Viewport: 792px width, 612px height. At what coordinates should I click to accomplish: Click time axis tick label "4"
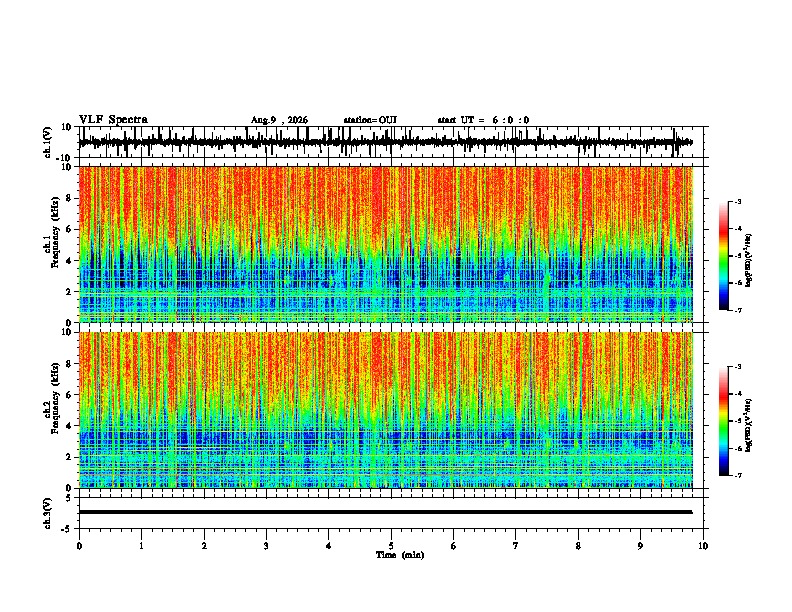[329, 546]
